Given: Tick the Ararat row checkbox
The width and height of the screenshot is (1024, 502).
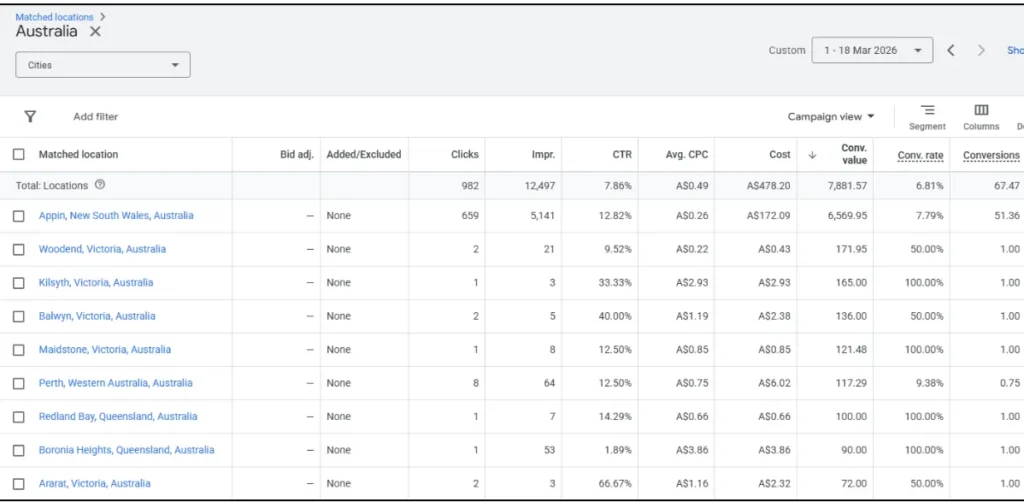Looking at the screenshot, I should click(x=19, y=484).
